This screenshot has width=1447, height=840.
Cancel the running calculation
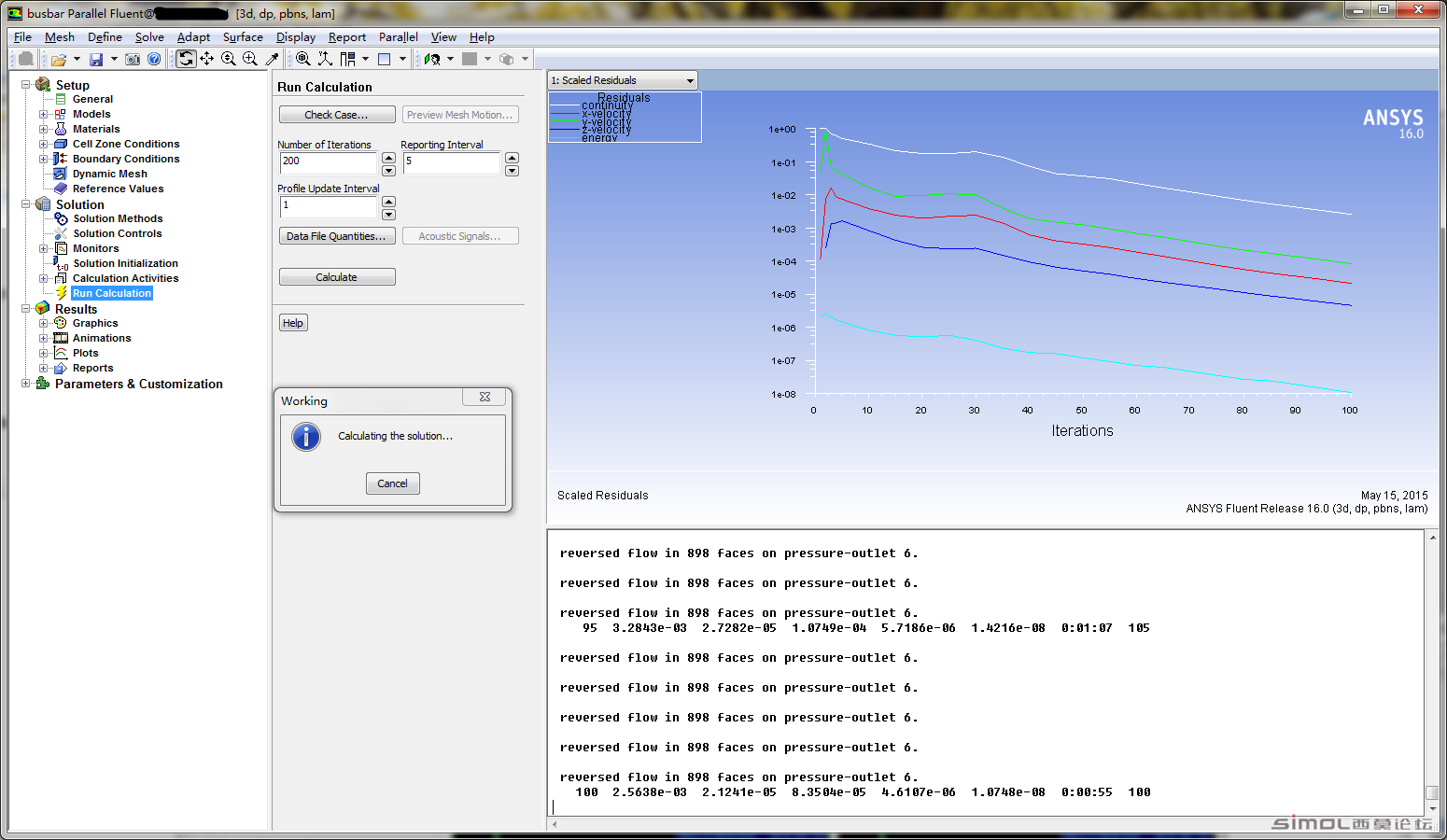pos(392,483)
